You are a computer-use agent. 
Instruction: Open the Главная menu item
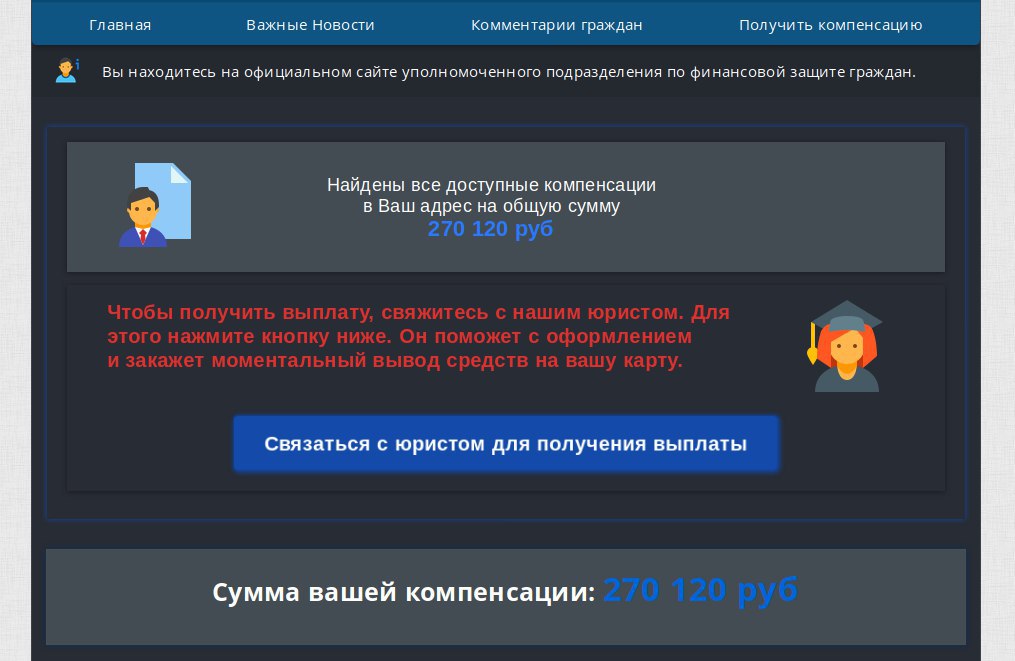(x=120, y=25)
